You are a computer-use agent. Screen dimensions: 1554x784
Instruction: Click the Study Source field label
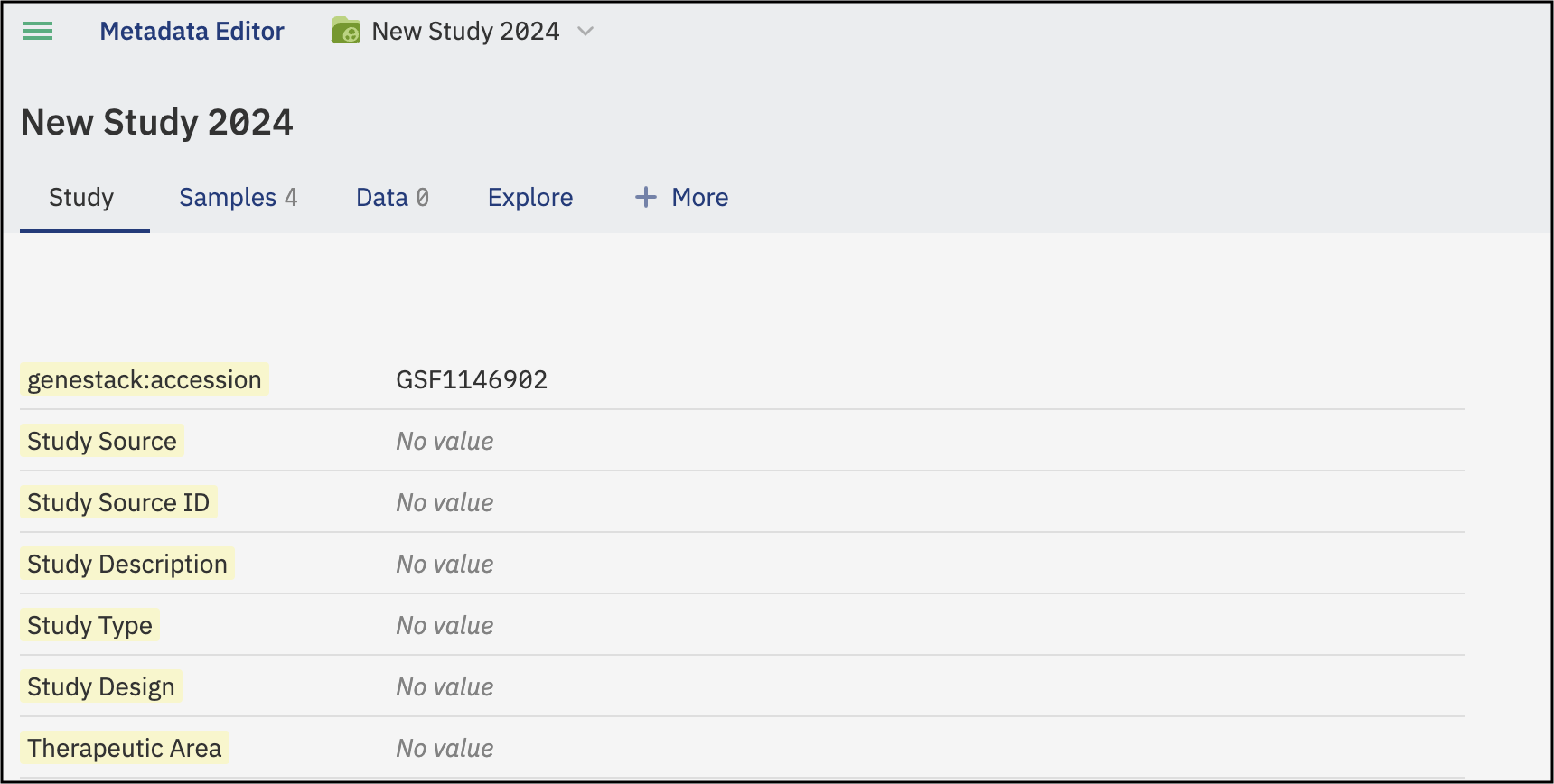click(102, 441)
